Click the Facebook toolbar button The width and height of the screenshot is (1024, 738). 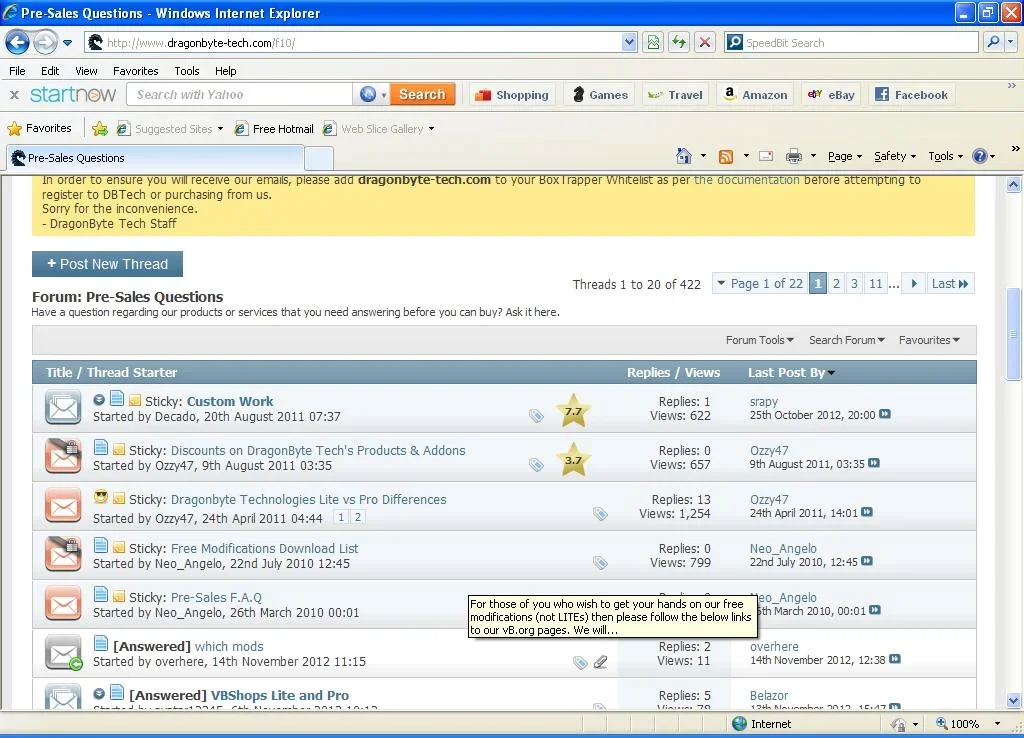point(912,95)
